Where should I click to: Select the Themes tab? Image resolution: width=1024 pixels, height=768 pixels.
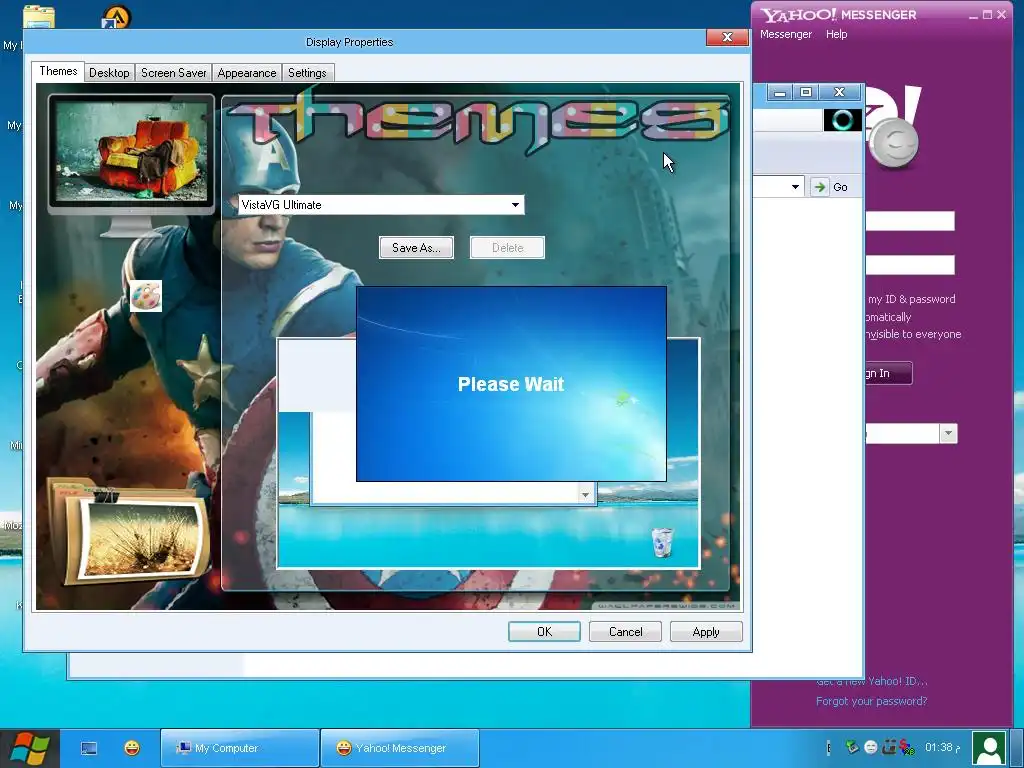point(58,71)
